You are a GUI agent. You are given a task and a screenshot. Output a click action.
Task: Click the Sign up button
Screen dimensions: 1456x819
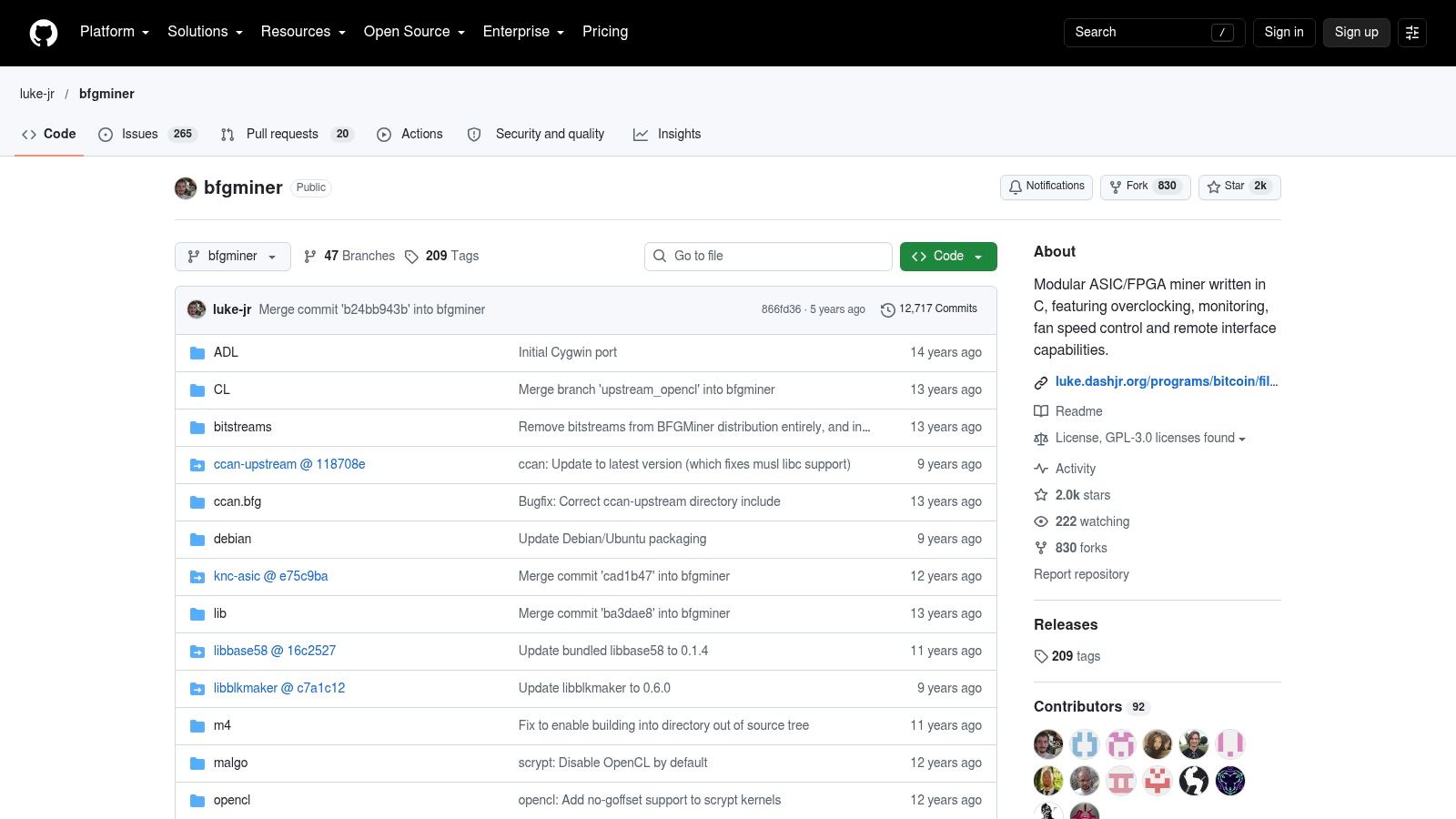[1357, 33]
